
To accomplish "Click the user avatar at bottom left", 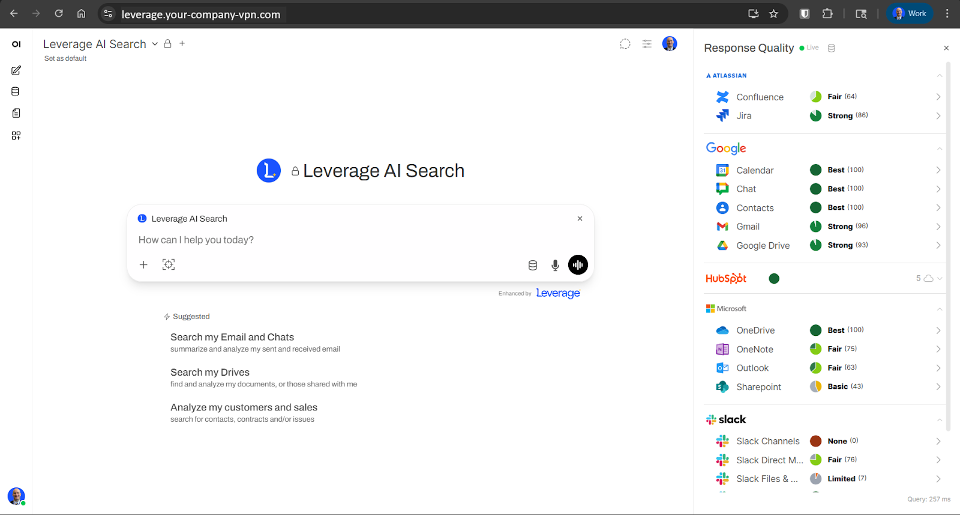I will [16, 496].
